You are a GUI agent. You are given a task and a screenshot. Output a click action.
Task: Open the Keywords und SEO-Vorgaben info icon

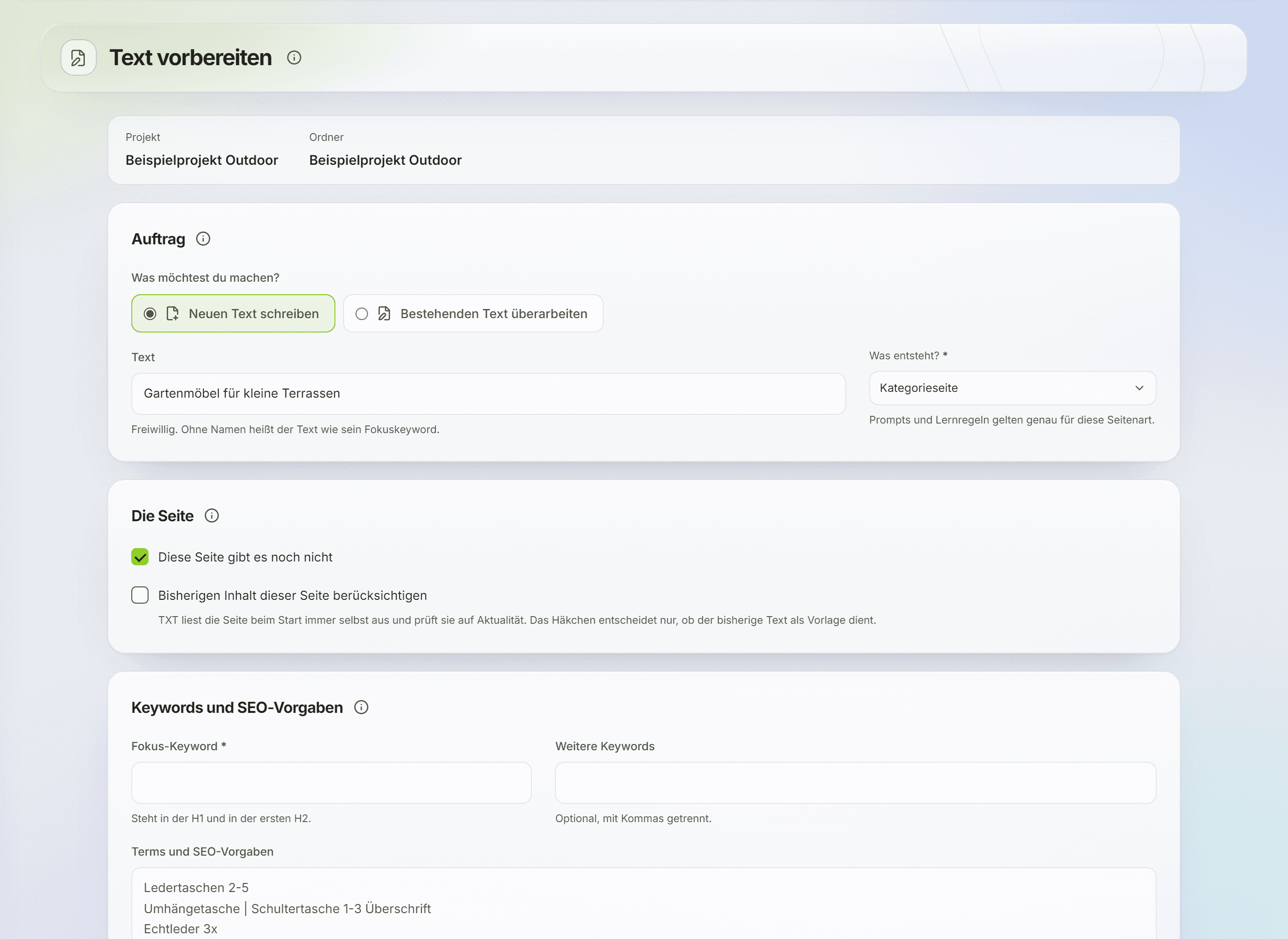click(x=361, y=707)
